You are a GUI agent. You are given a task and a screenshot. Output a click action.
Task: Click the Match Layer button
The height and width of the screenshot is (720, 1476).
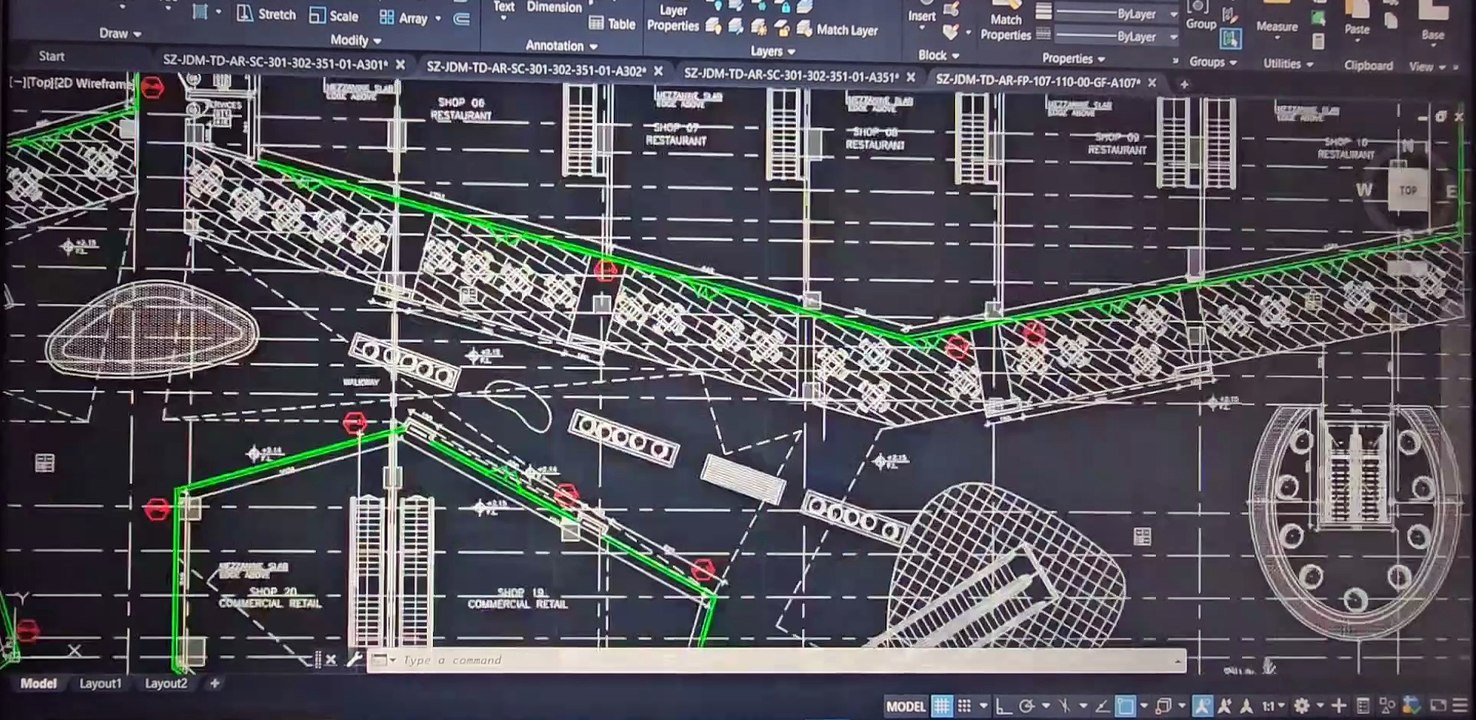[x=837, y=29]
